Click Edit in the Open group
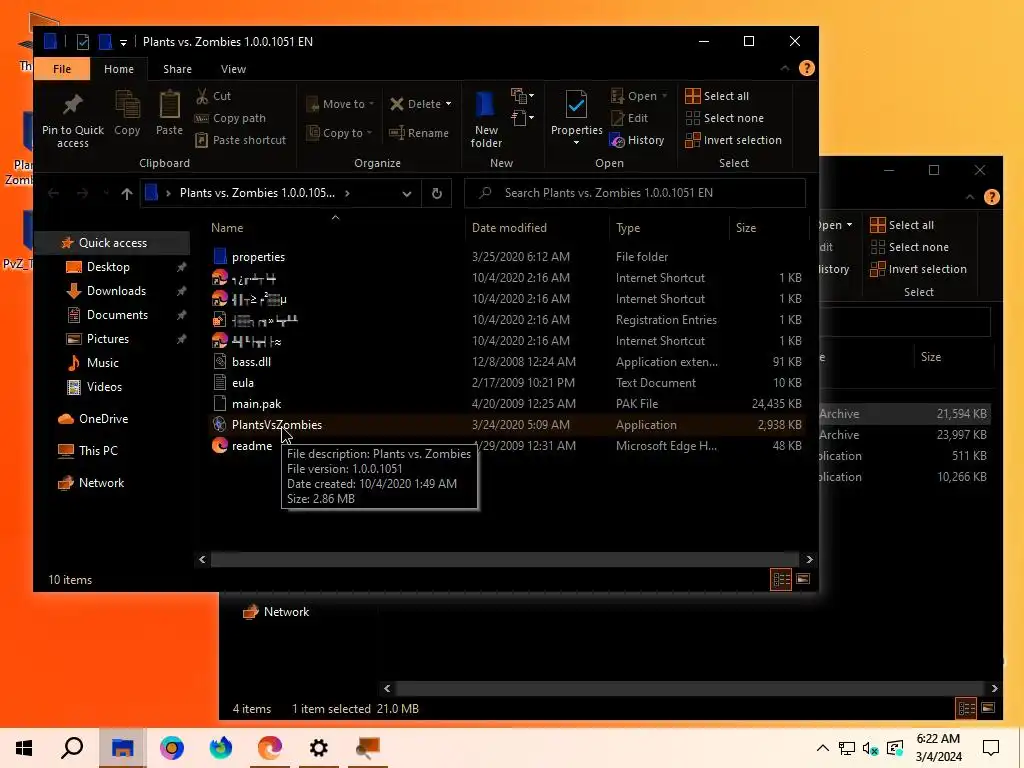The height and width of the screenshot is (768, 1024). tap(630, 118)
